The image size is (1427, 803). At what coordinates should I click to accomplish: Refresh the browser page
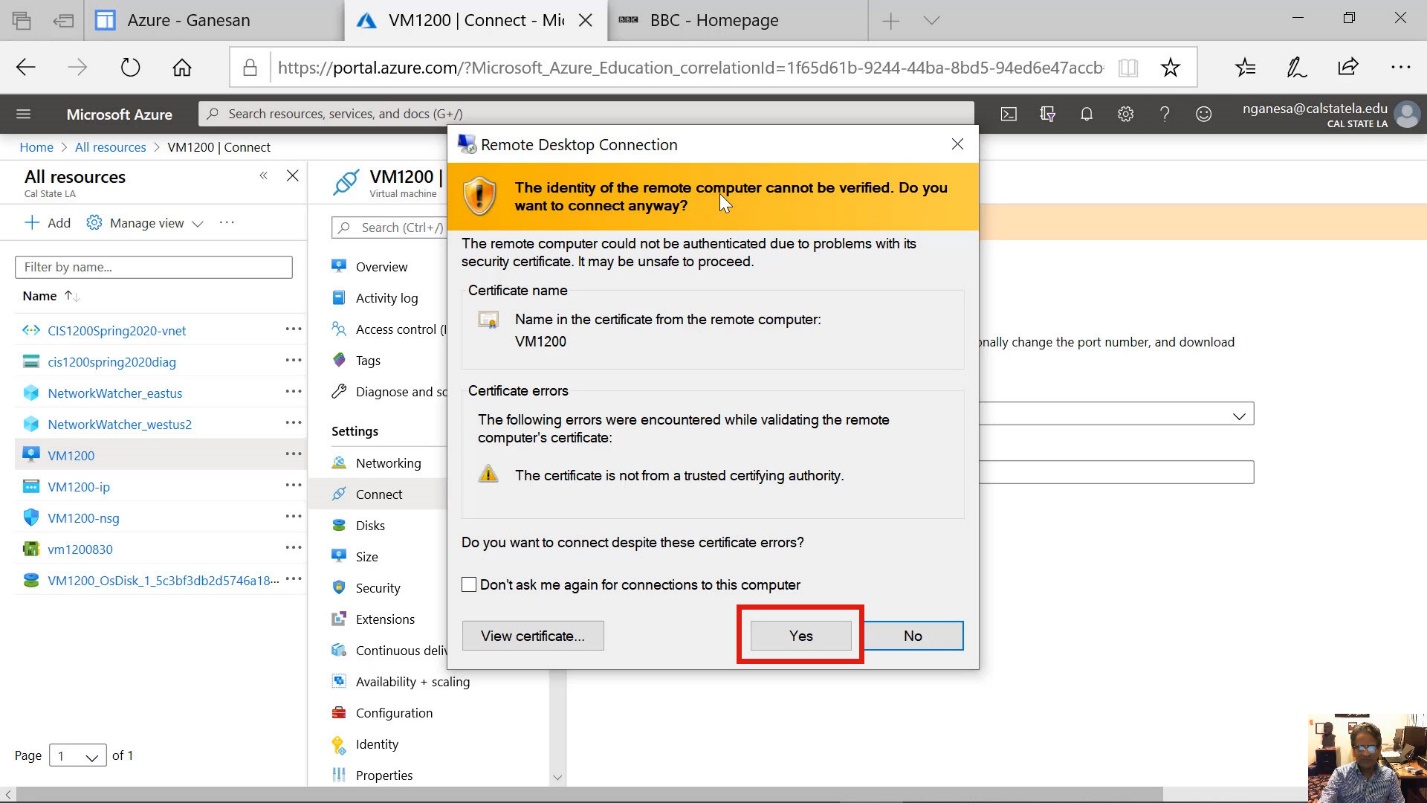tap(130, 67)
